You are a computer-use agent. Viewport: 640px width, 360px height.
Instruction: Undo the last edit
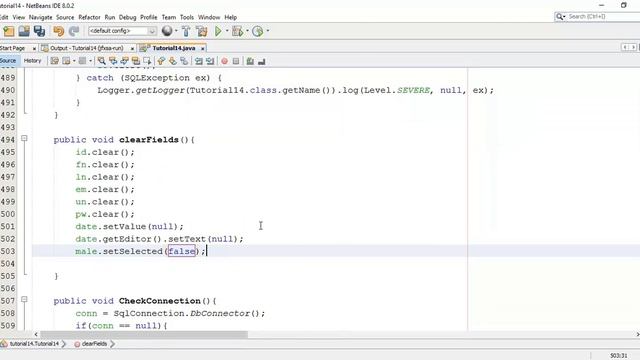pos(58,31)
